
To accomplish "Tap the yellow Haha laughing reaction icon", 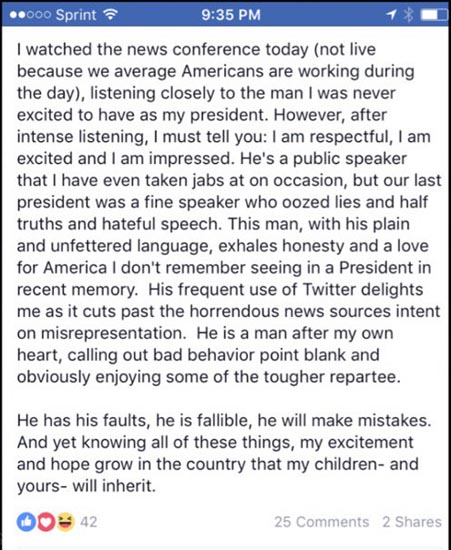I will click(66, 522).
